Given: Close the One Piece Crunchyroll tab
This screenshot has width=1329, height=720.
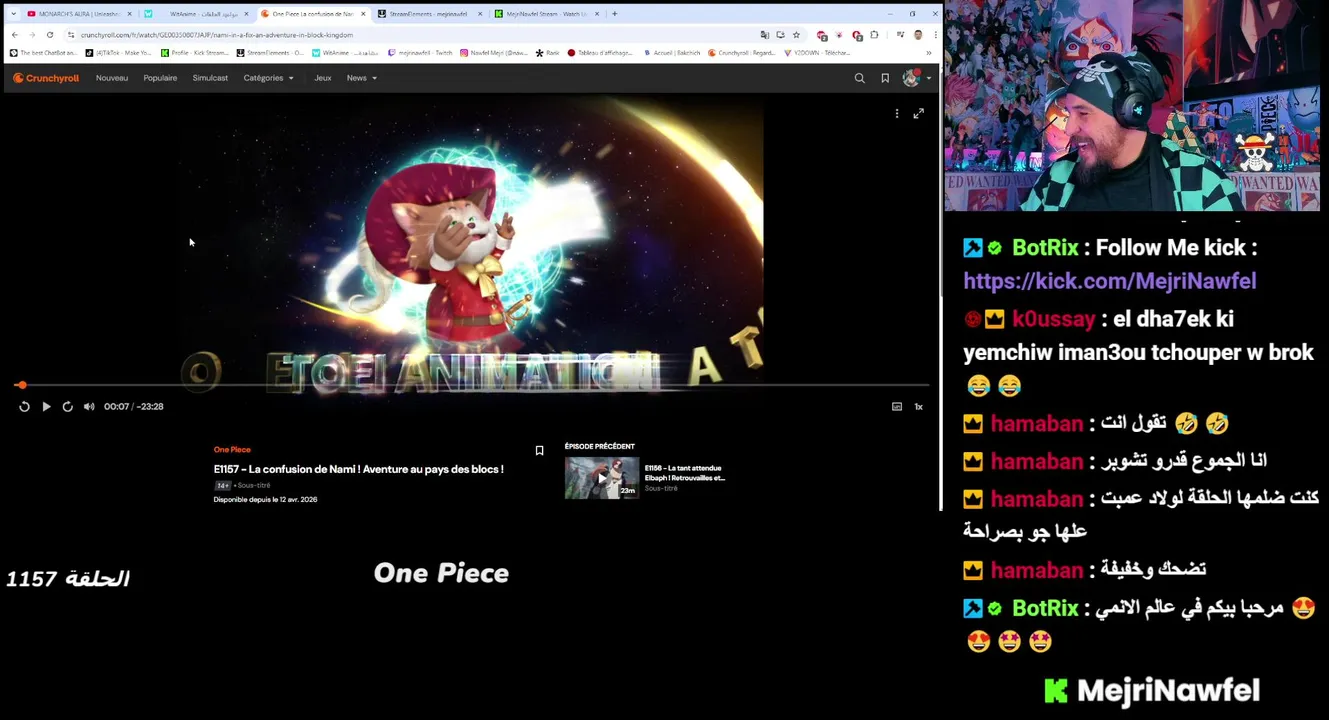Looking at the screenshot, I should coord(363,14).
